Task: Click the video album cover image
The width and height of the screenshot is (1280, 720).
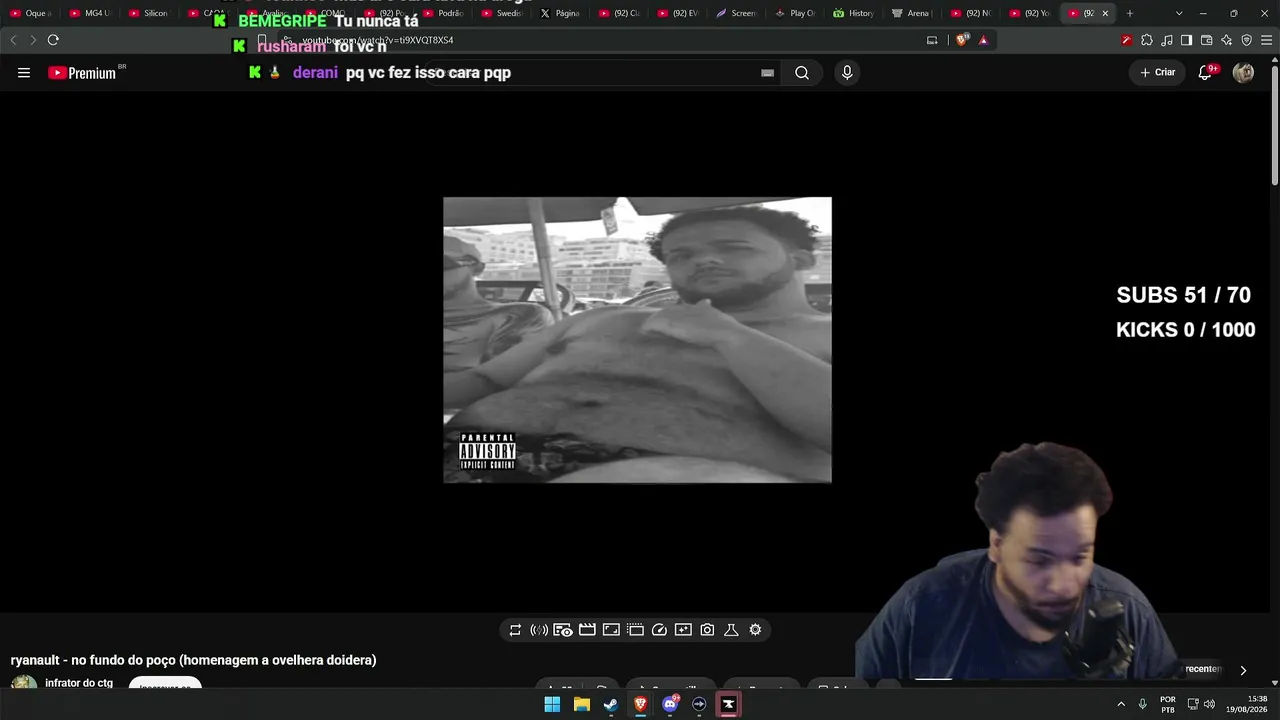Action: pyautogui.click(x=637, y=340)
